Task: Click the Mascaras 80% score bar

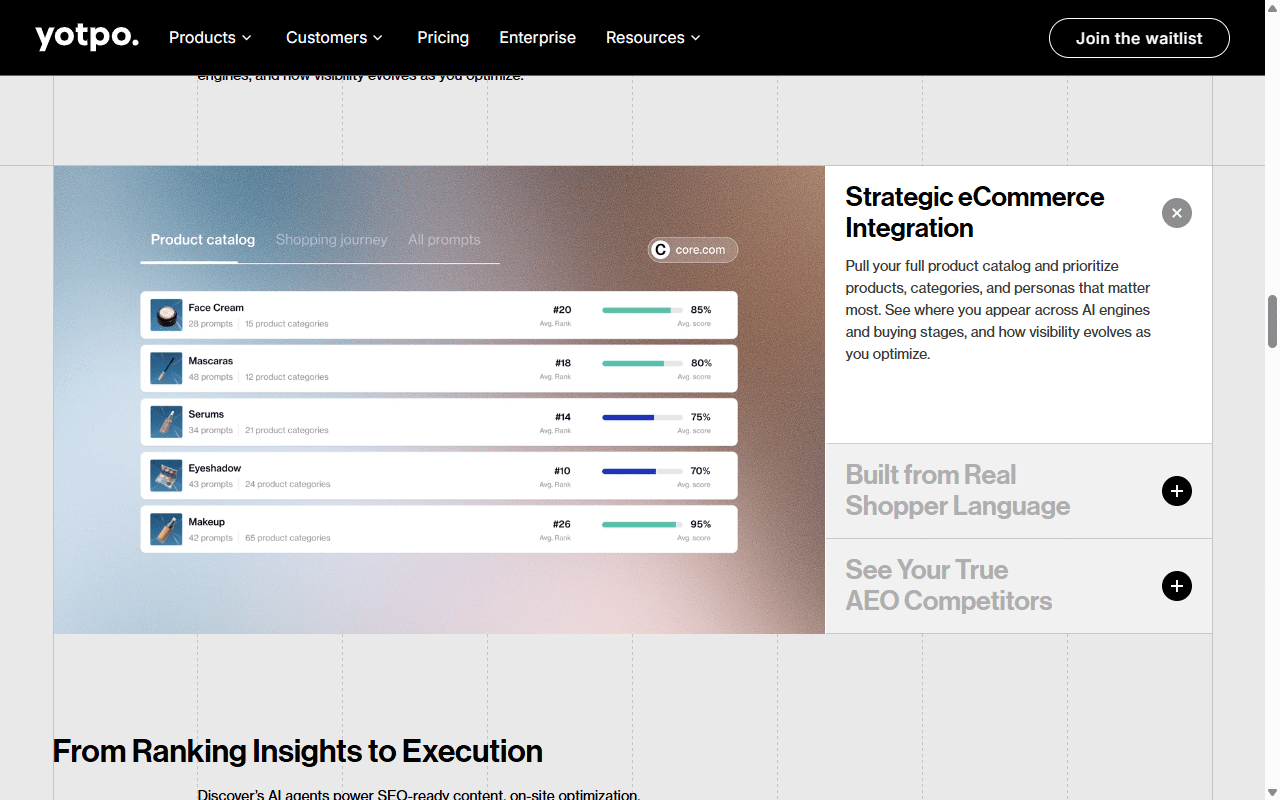Action: tap(642, 363)
